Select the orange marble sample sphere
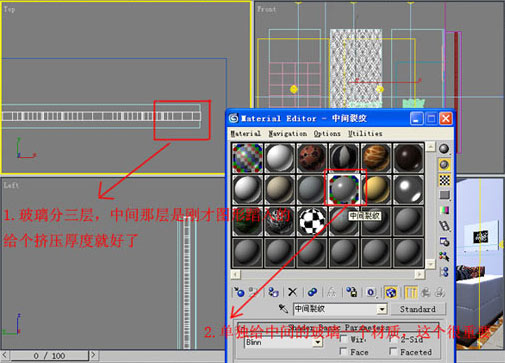This screenshot has height=363, width=505. (x=376, y=158)
